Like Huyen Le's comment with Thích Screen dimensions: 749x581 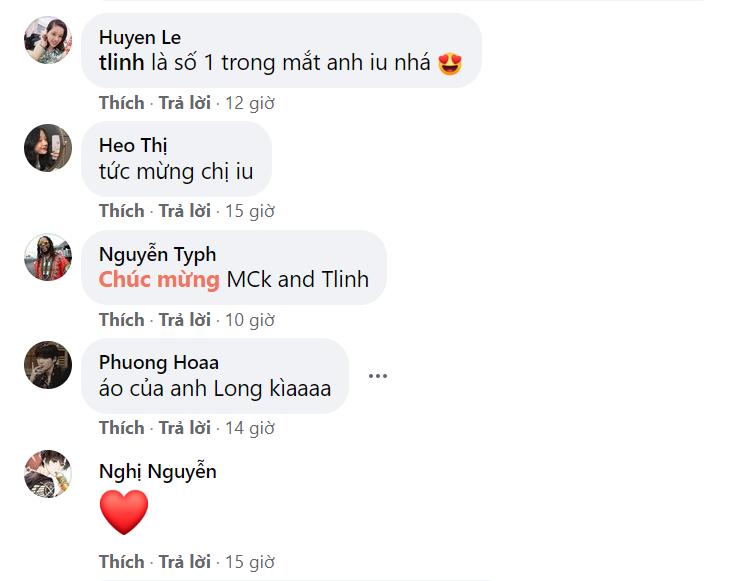[x=121, y=103]
